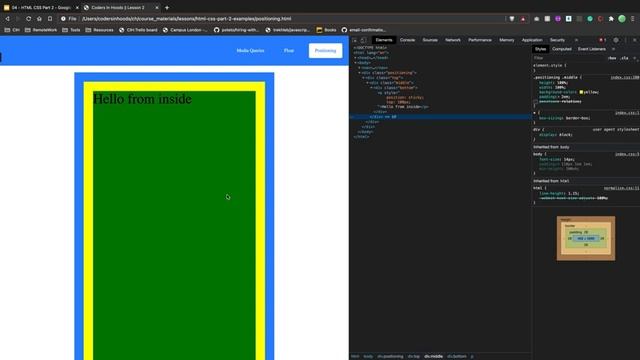Click the red triangle rewards icon
The width and height of the screenshot is (640, 360).
pos(523,19)
